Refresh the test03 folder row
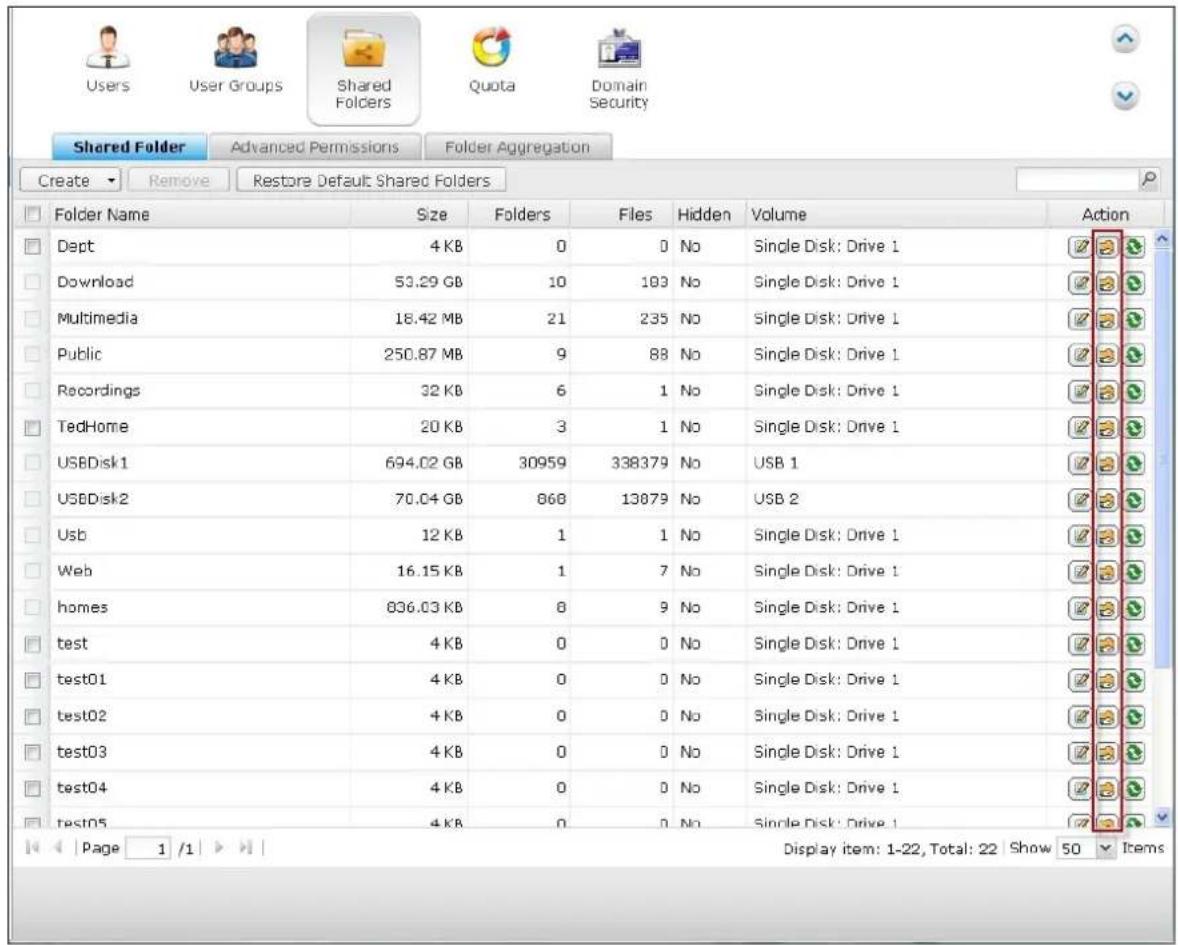 tap(1134, 752)
